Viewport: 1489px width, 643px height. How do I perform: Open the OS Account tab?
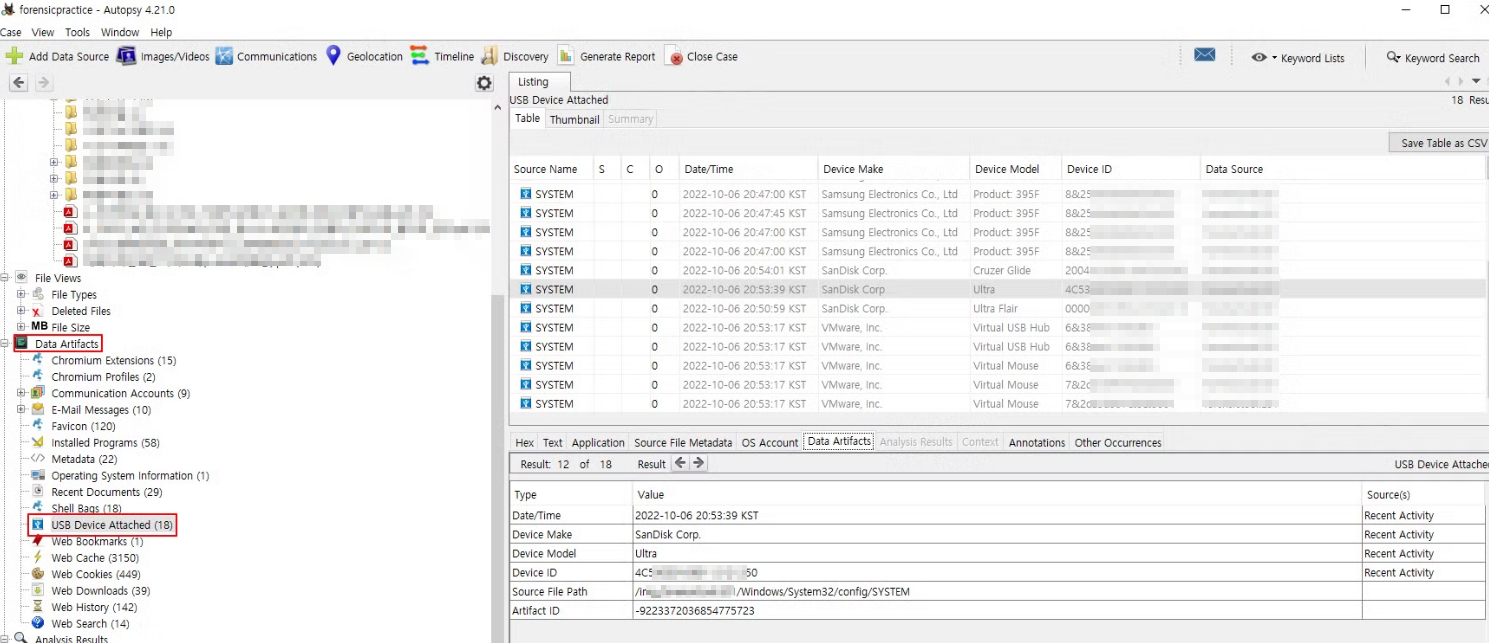(x=769, y=442)
